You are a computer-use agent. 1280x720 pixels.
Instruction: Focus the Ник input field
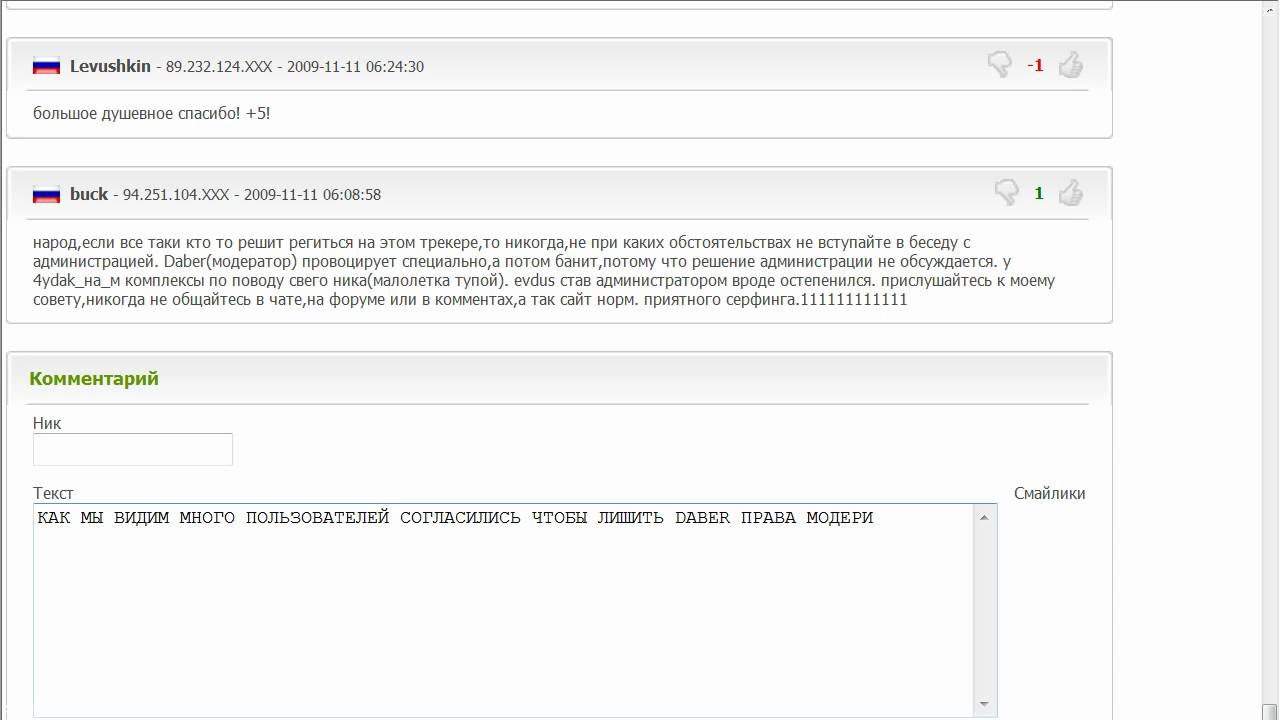tap(133, 449)
